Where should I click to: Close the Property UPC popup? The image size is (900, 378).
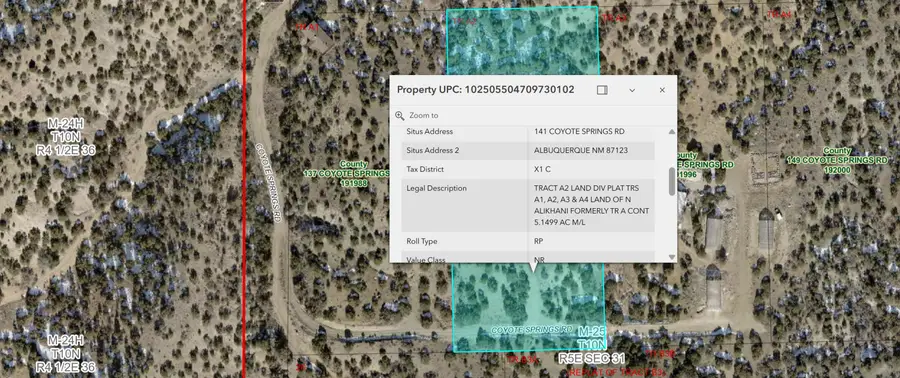662,90
